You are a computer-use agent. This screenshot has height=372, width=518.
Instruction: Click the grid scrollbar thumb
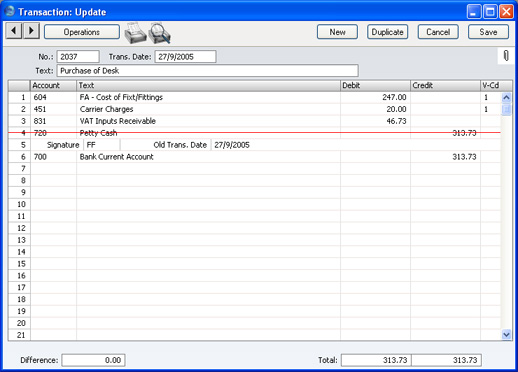click(506, 110)
